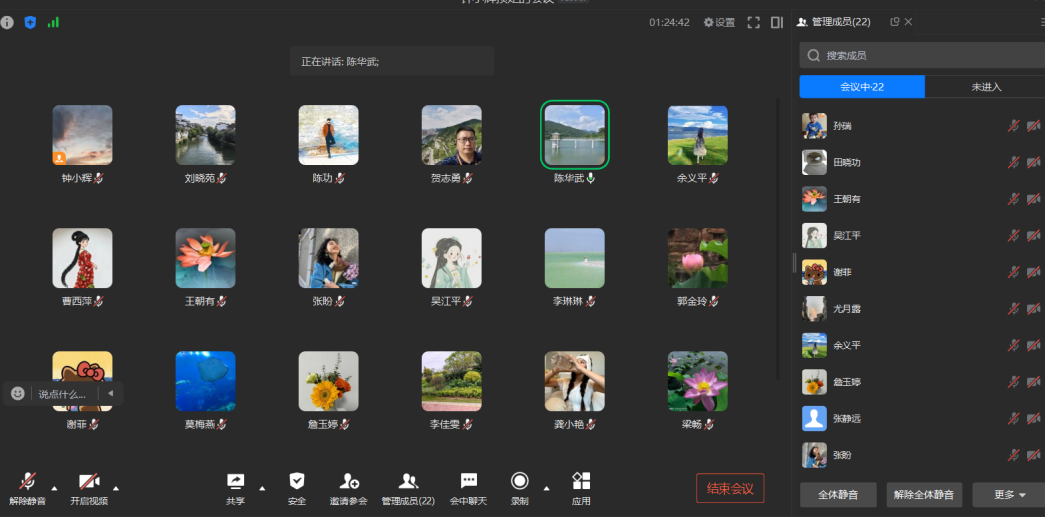Open 会中聊天 chat icon
Viewport: 1045px width, 517px height.
(469, 481)
